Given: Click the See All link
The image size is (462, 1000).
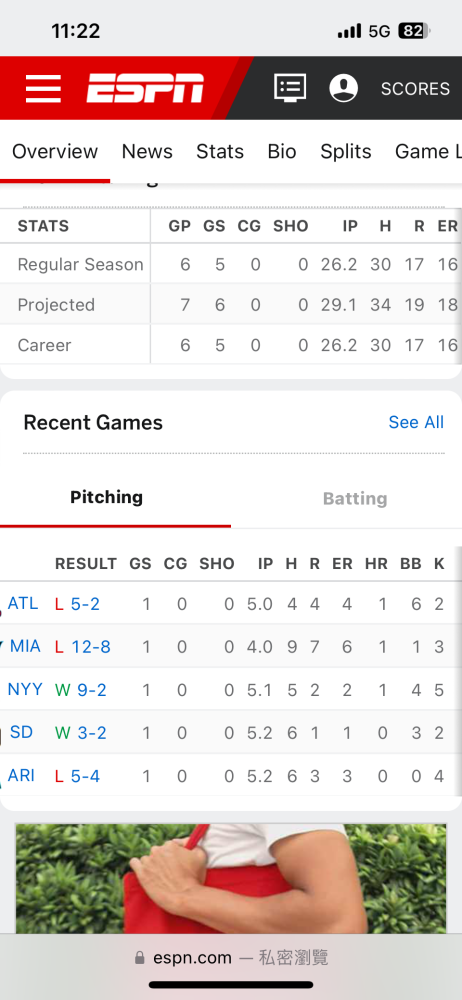Looking at the screenshot, I should pyautogui.click(x=416, y=422).
